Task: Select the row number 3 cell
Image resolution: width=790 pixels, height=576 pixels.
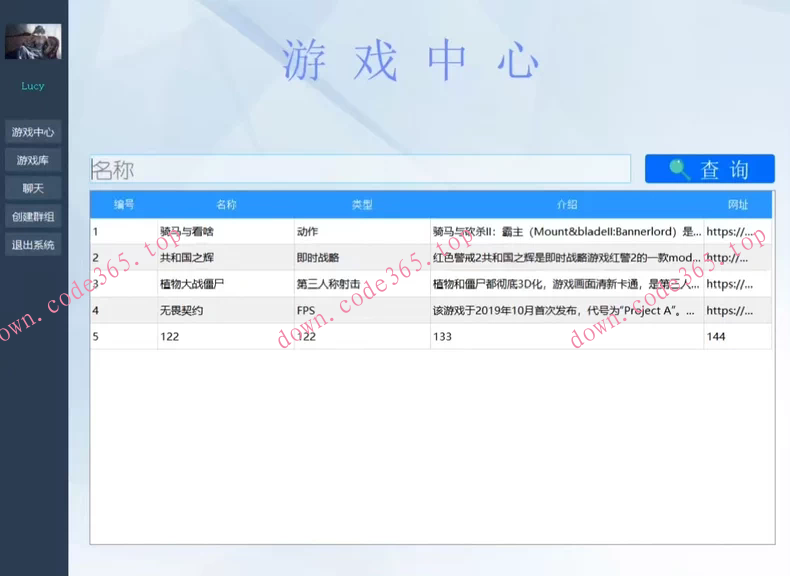Action: tap(124, 284)
